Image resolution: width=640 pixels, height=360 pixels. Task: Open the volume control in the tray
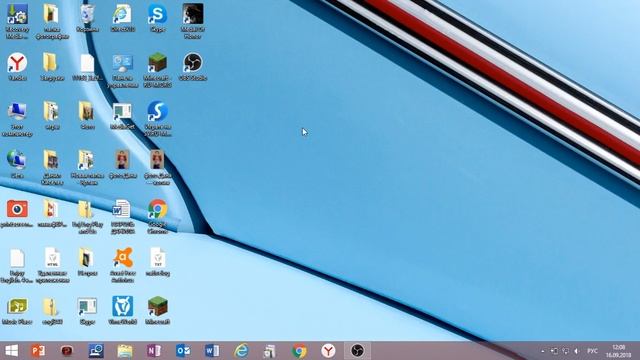click(576, 351)
